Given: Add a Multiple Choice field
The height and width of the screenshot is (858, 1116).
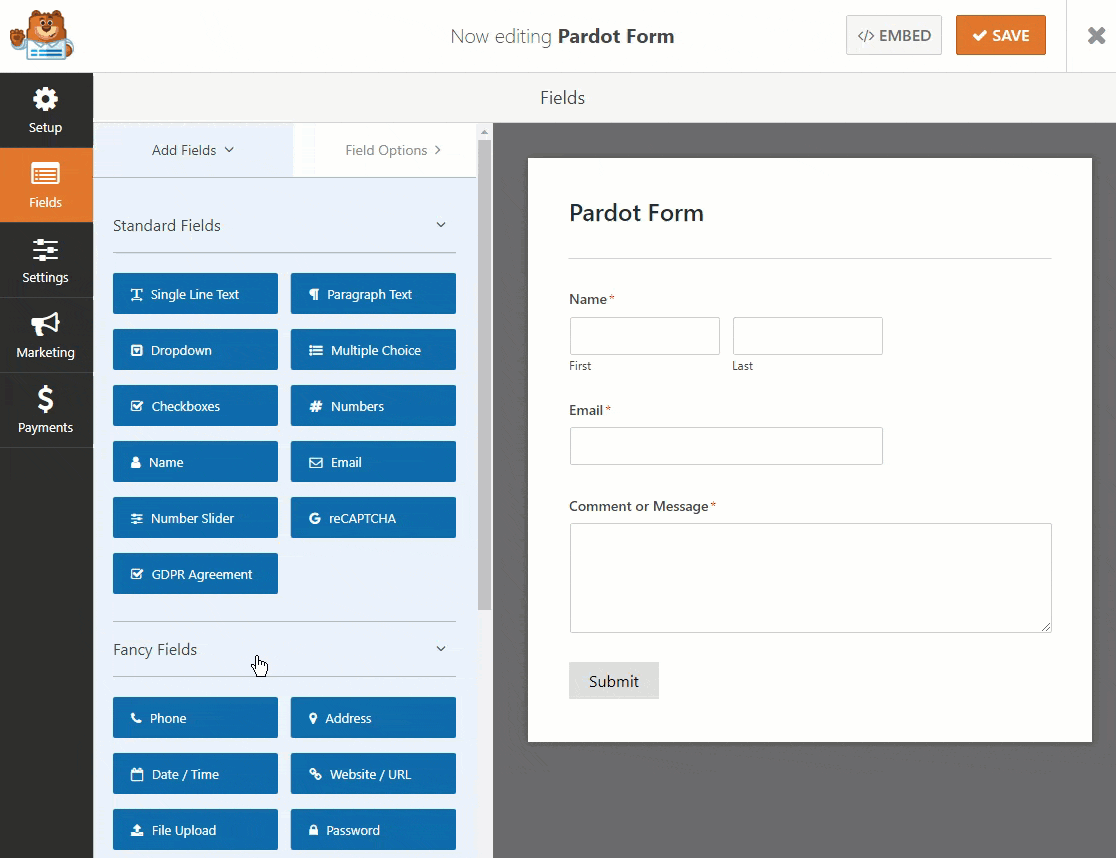Looking at the screenshot, I should point(373,350).
